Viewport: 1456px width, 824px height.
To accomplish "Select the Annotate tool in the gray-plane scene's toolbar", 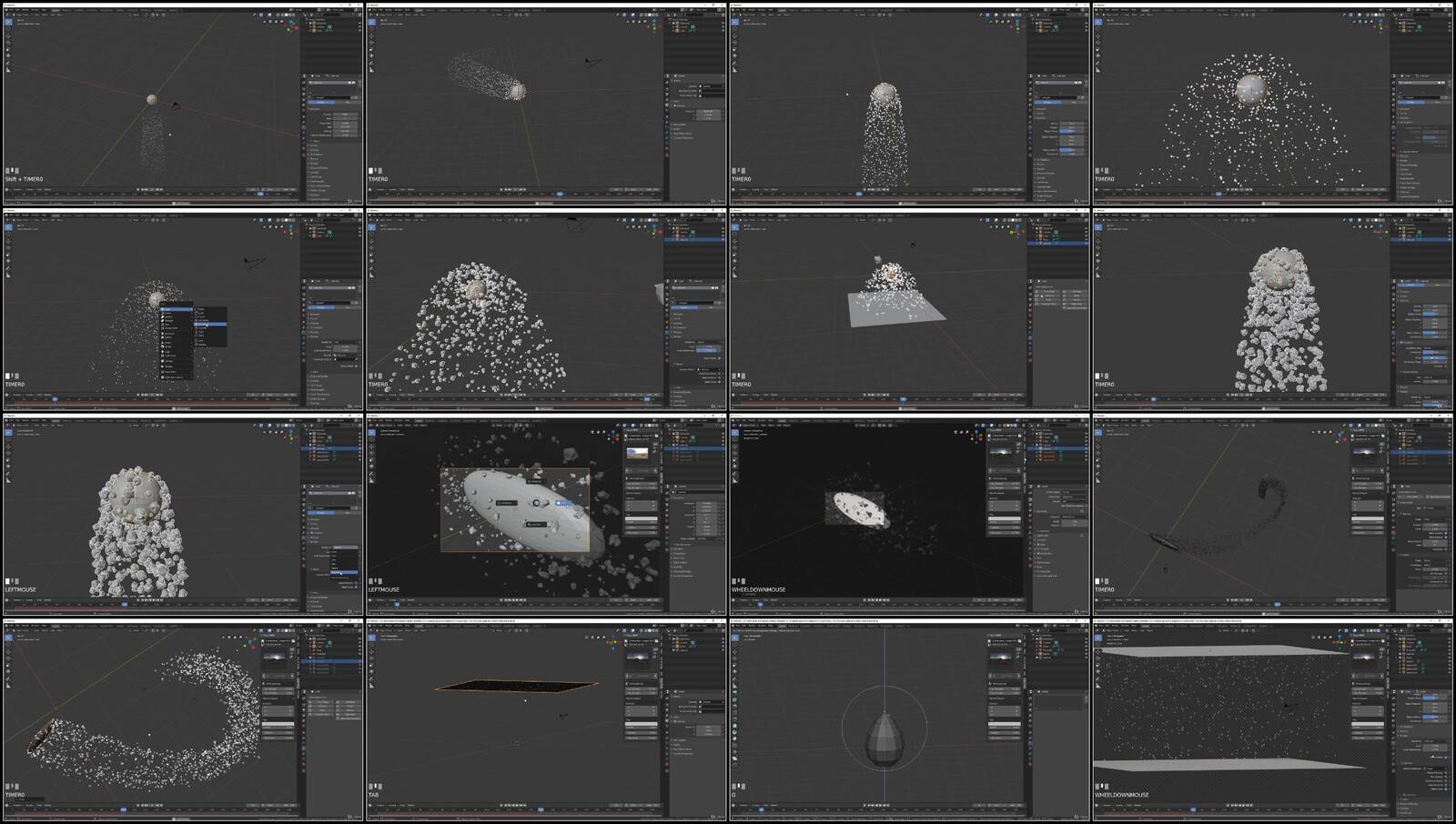I will [x=735, y=267].
